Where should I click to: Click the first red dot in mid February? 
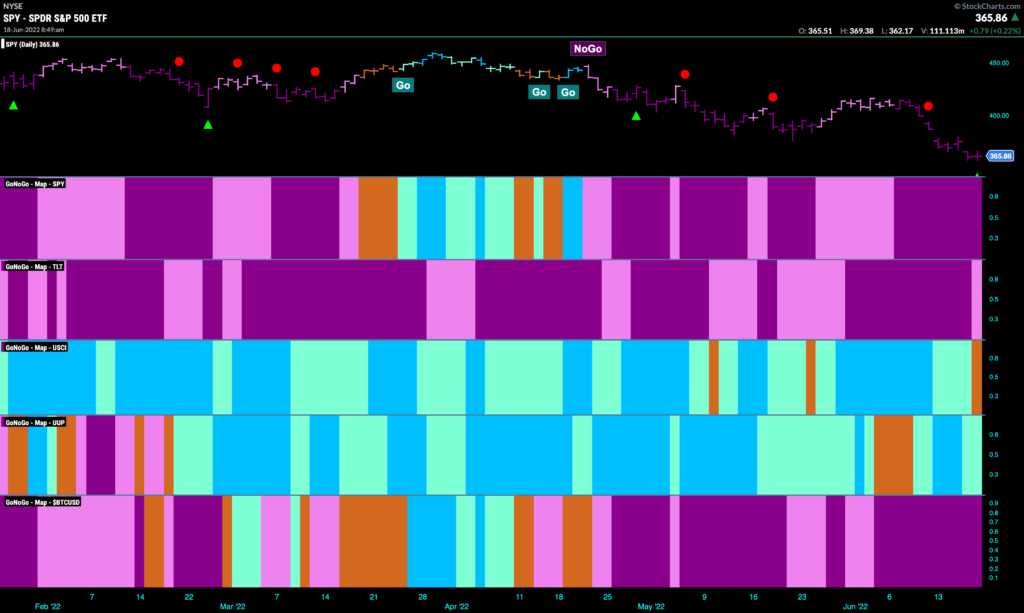tap(179, 61)
